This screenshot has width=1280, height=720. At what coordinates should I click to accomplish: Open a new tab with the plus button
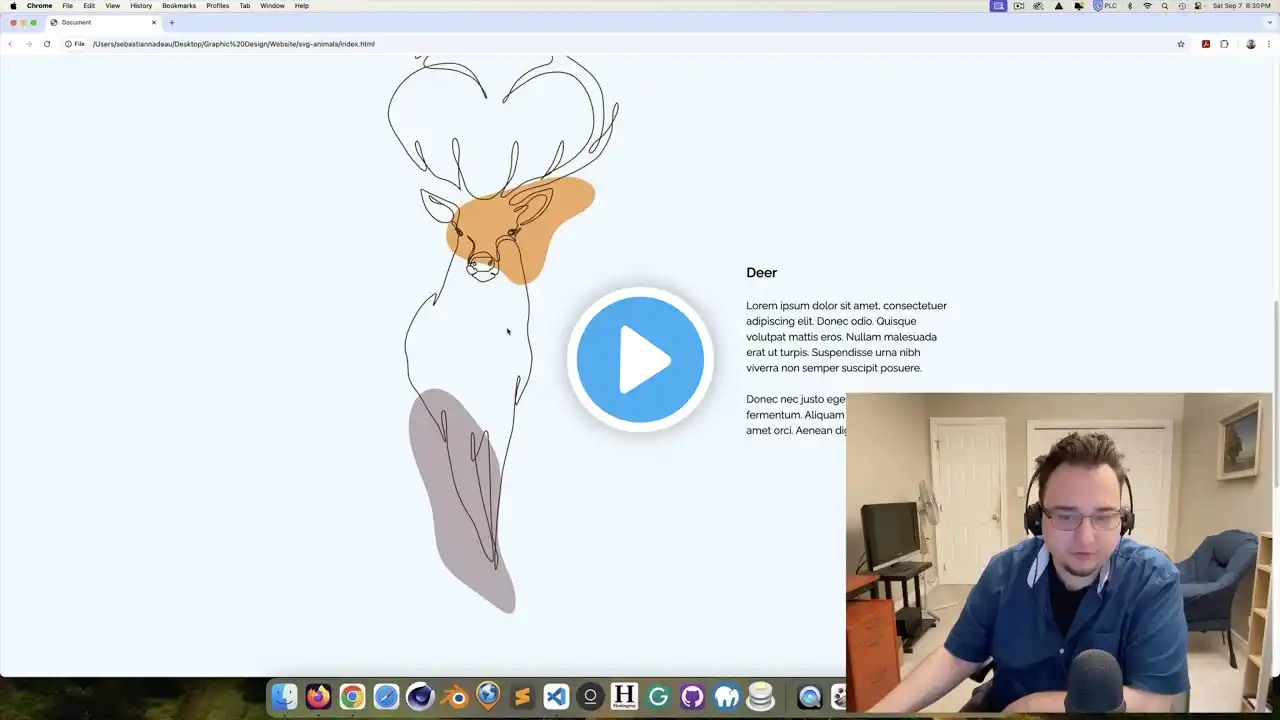coord(172,22)
